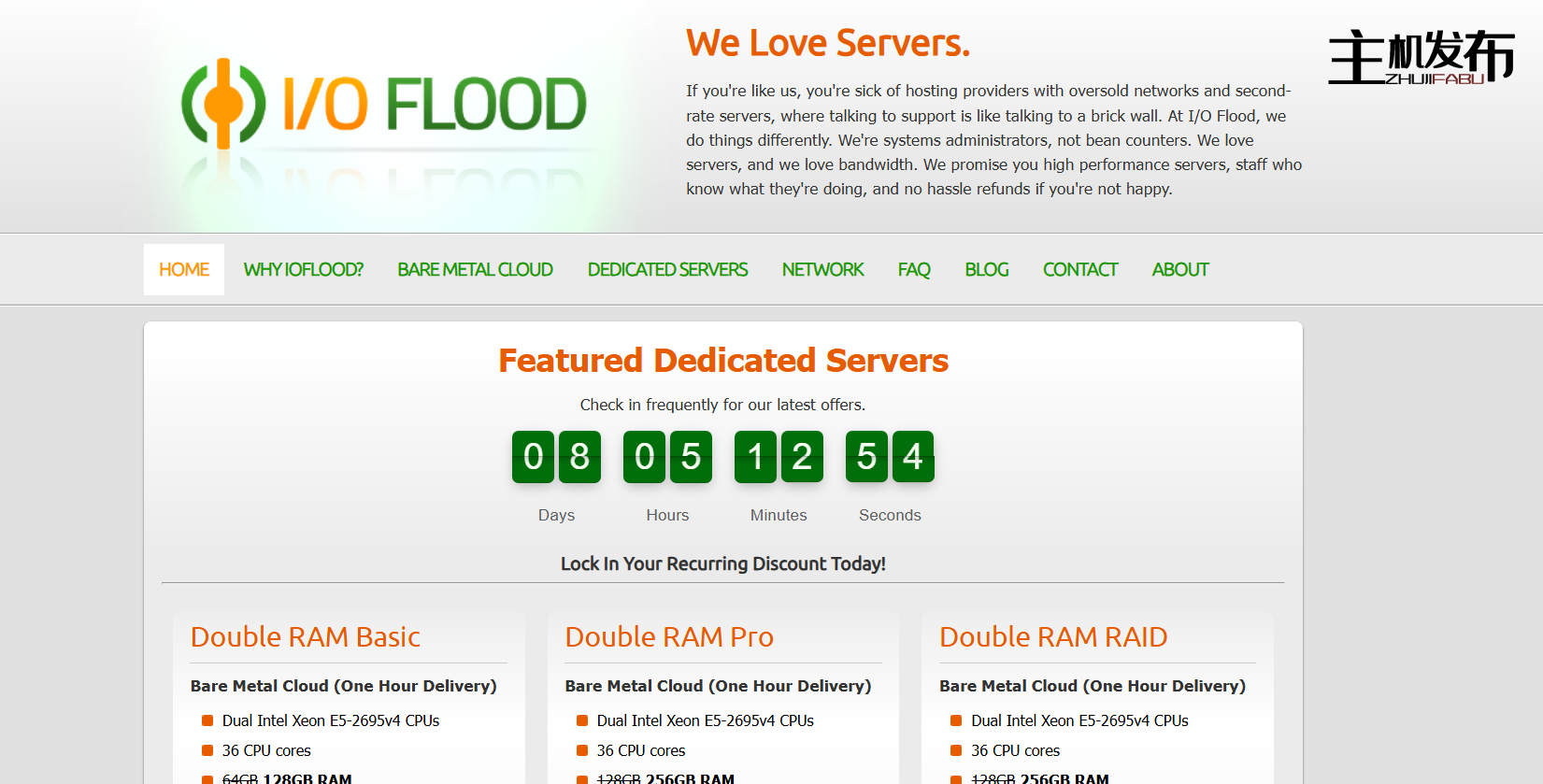This screenshot has width=1543, height=784.
Task: Click the Double RAM Basic heading
Action: coord(306,637)
